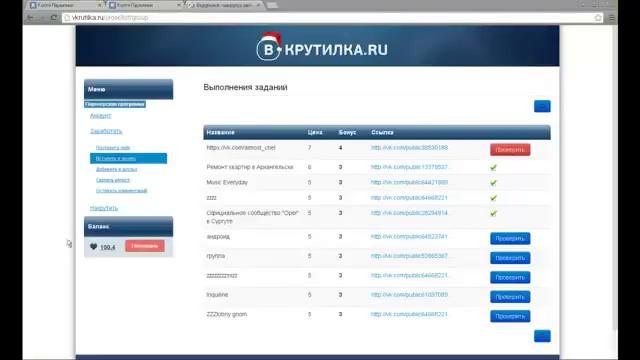Go back using the browser back arrow
The width and height of the screenshot is (640, 360).
[x=31, y=18]
